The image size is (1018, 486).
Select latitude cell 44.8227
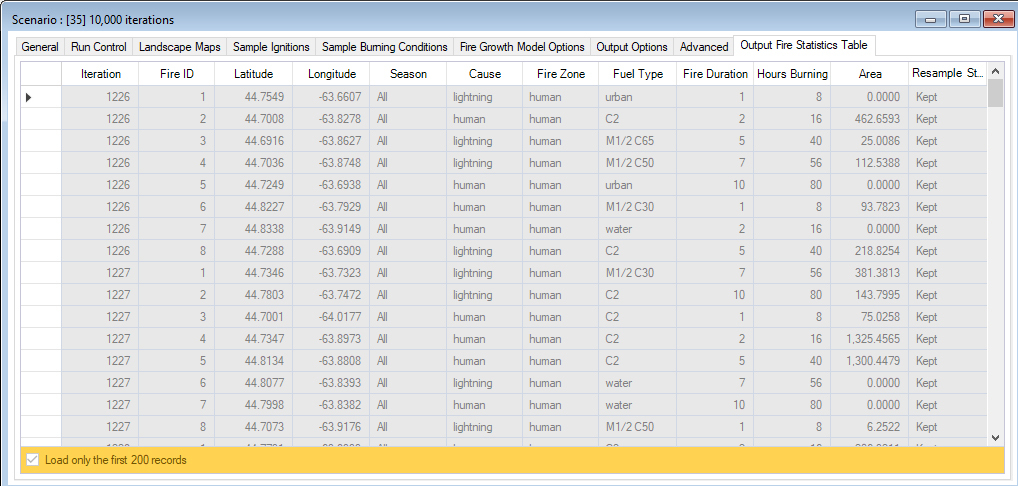pos(254,207)
